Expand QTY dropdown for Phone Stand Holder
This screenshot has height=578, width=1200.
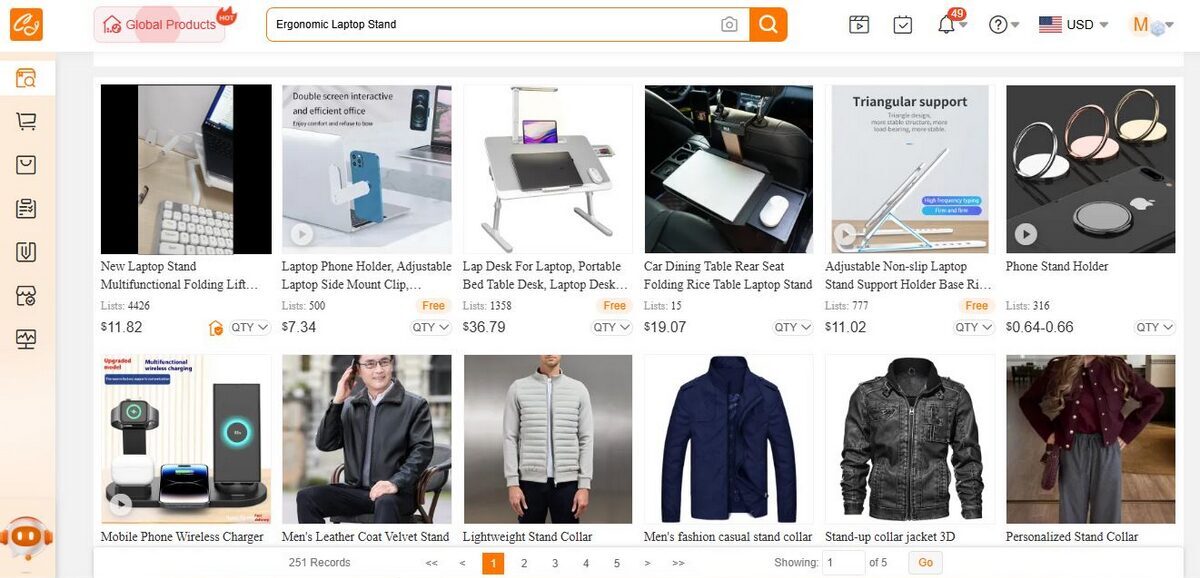[1154, 327]
